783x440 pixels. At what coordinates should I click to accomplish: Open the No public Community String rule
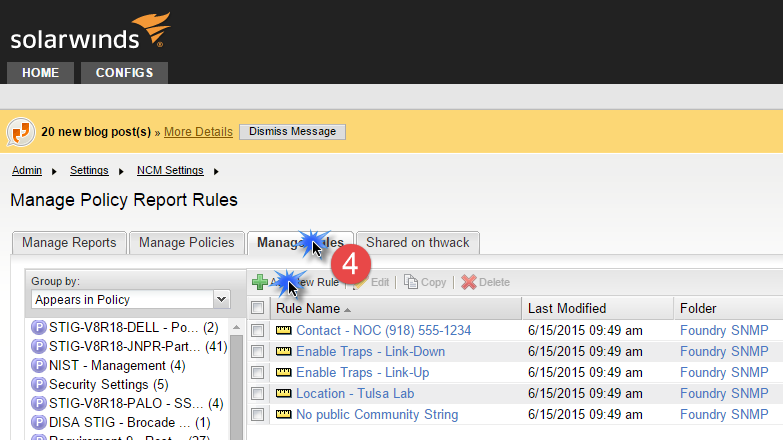tap(377, 415)
